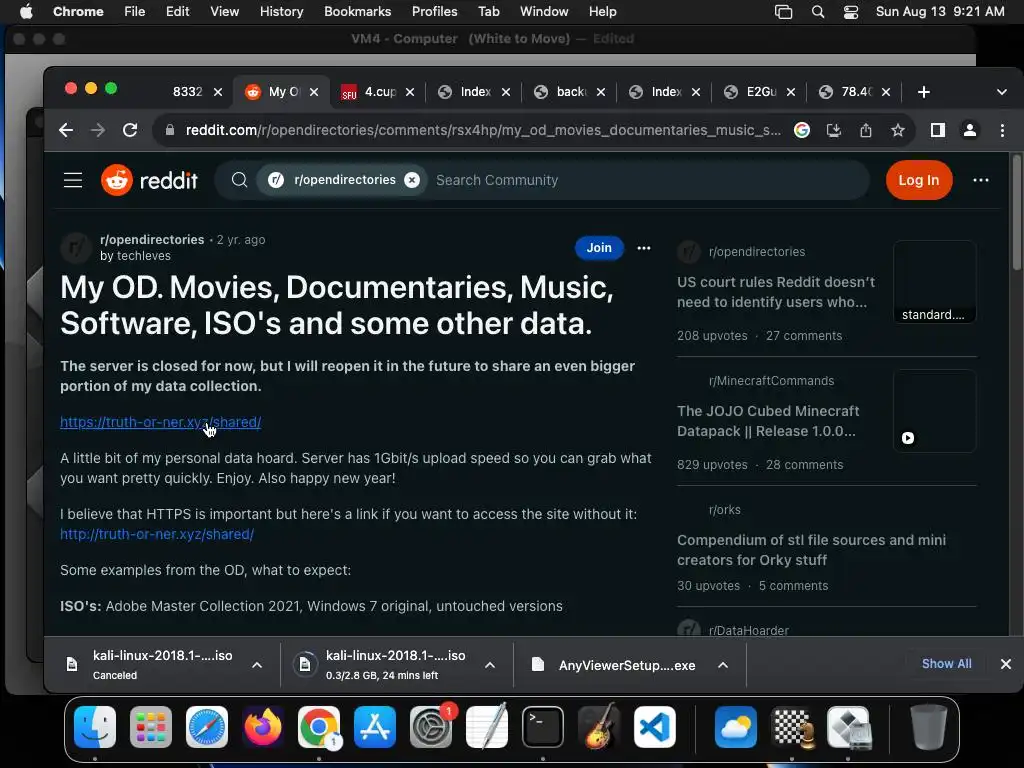Open Spotlight search in menu bar
Viewport: 1024px width, 768px height.
[x=818, y=12]
